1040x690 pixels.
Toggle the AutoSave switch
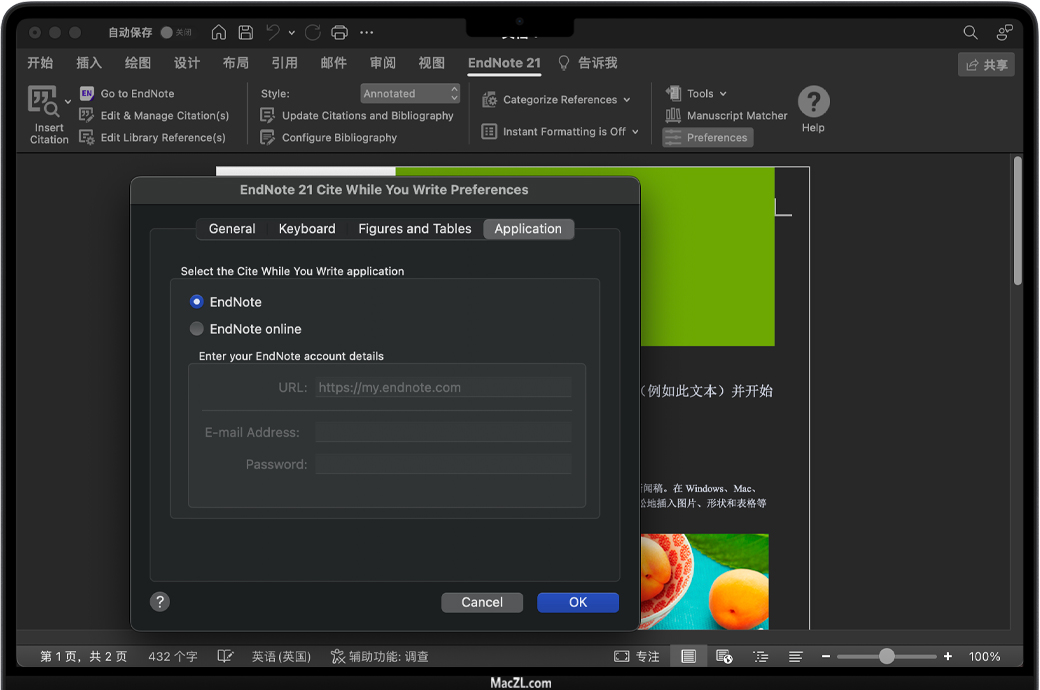tap(168, 33)
